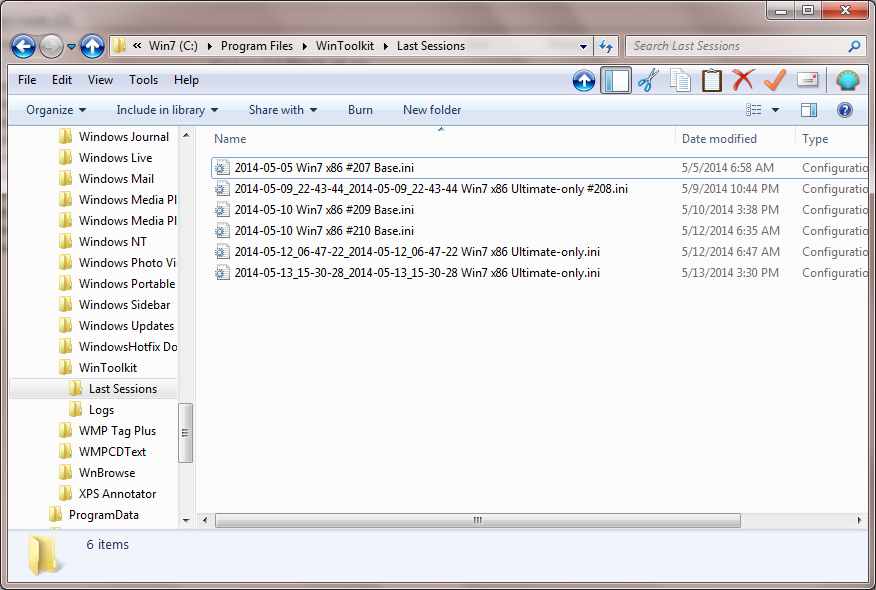Viewport: 876px width, 590px height.
Task: Open the Organize dropdown
Action: (x=56, y=110)
